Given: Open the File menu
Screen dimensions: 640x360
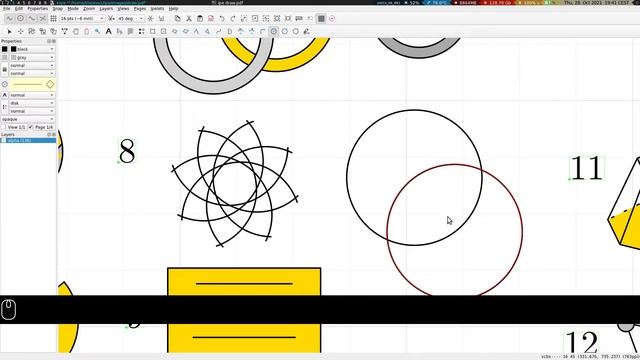Looking at the screenshot, I should (7, 8).
